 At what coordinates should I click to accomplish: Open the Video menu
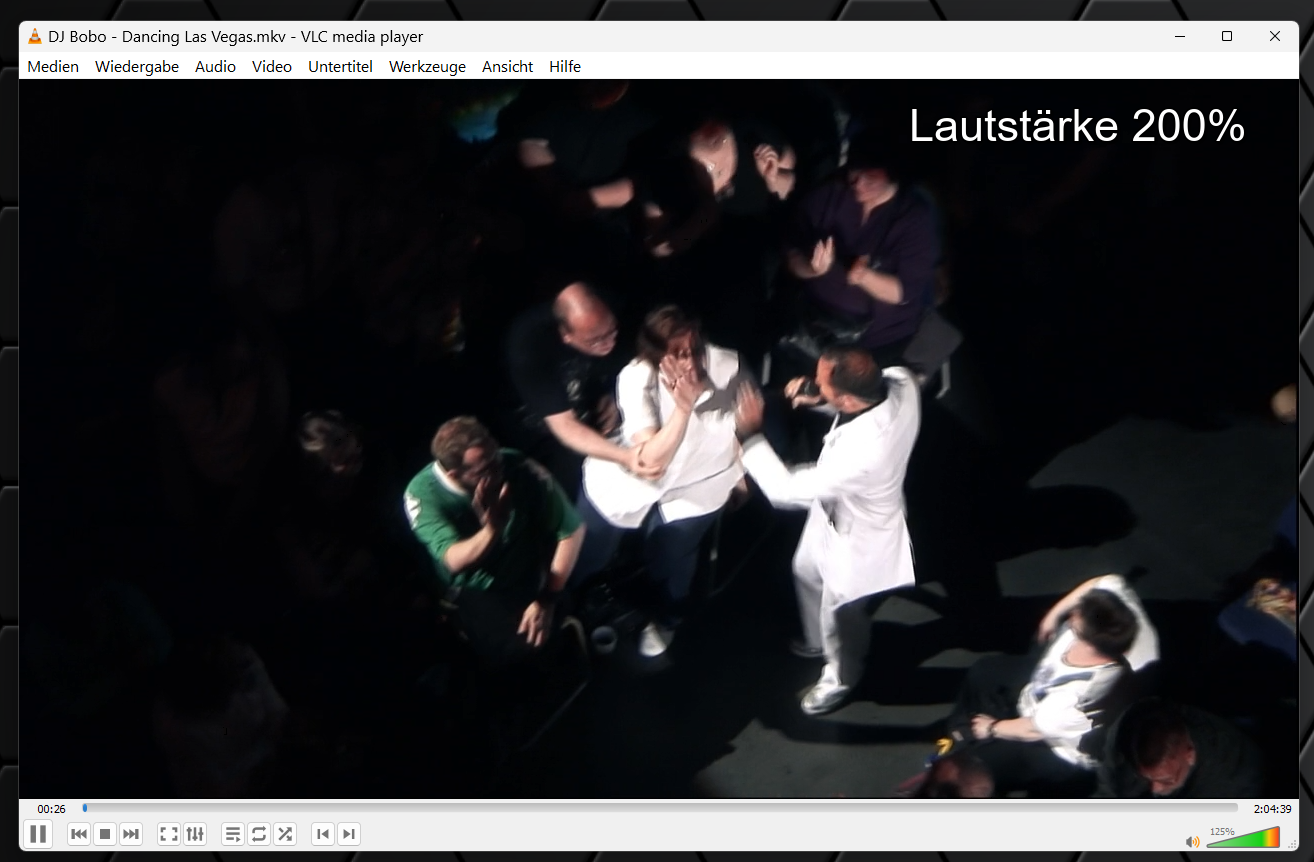click(272, 67)
